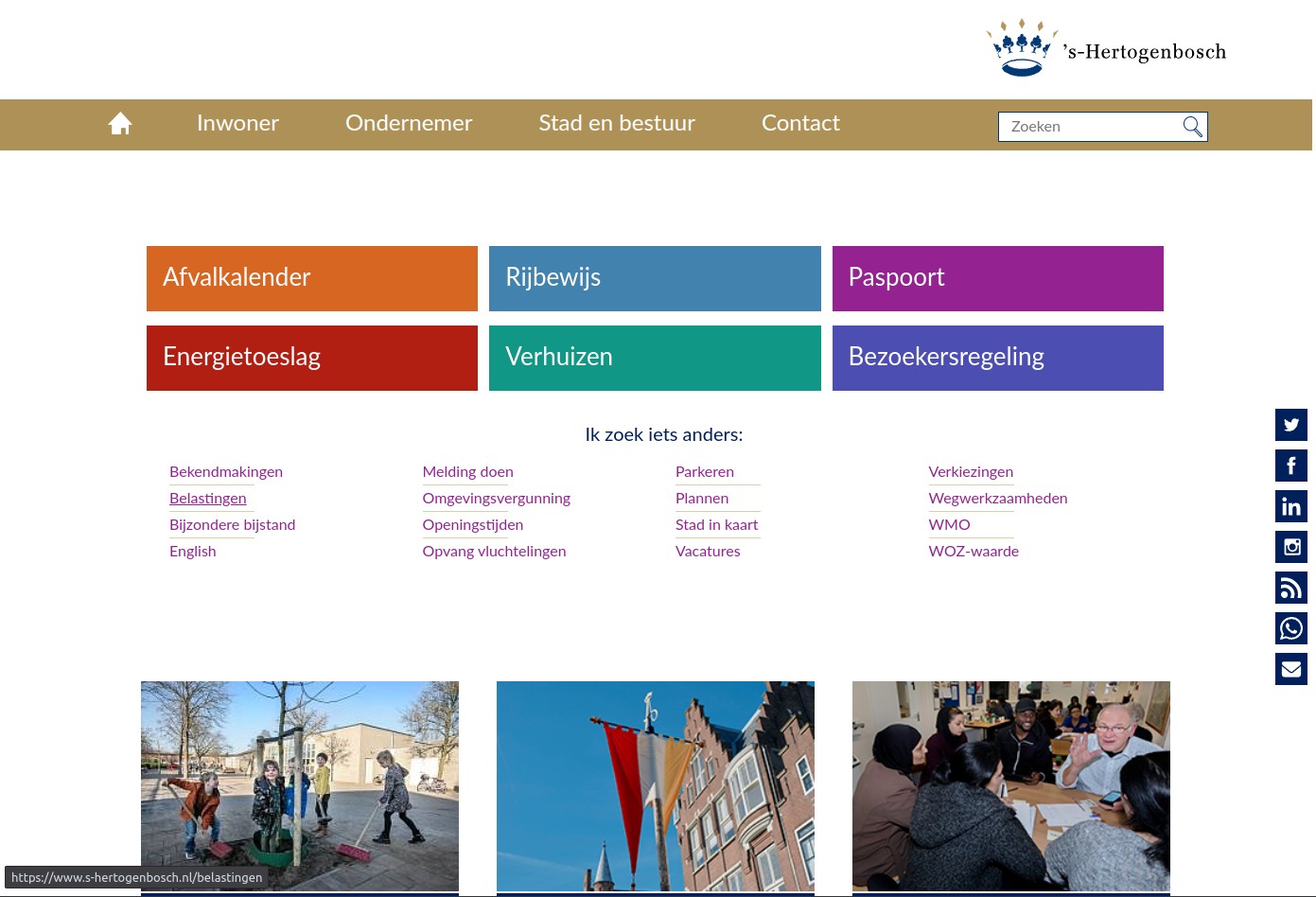Image resolution: width=1316 pixels, height=897 pixels.
Task: Follow the Verkiezingen link
Action: [x=971, y=471]
